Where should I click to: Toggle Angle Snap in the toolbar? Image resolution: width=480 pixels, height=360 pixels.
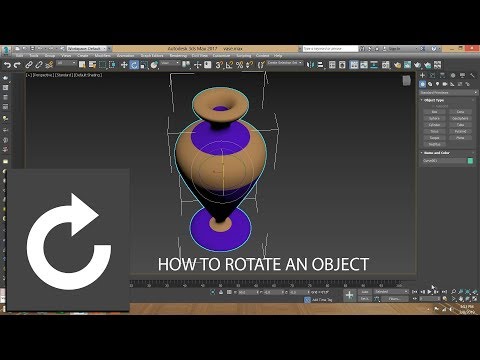tap(229, 65)
